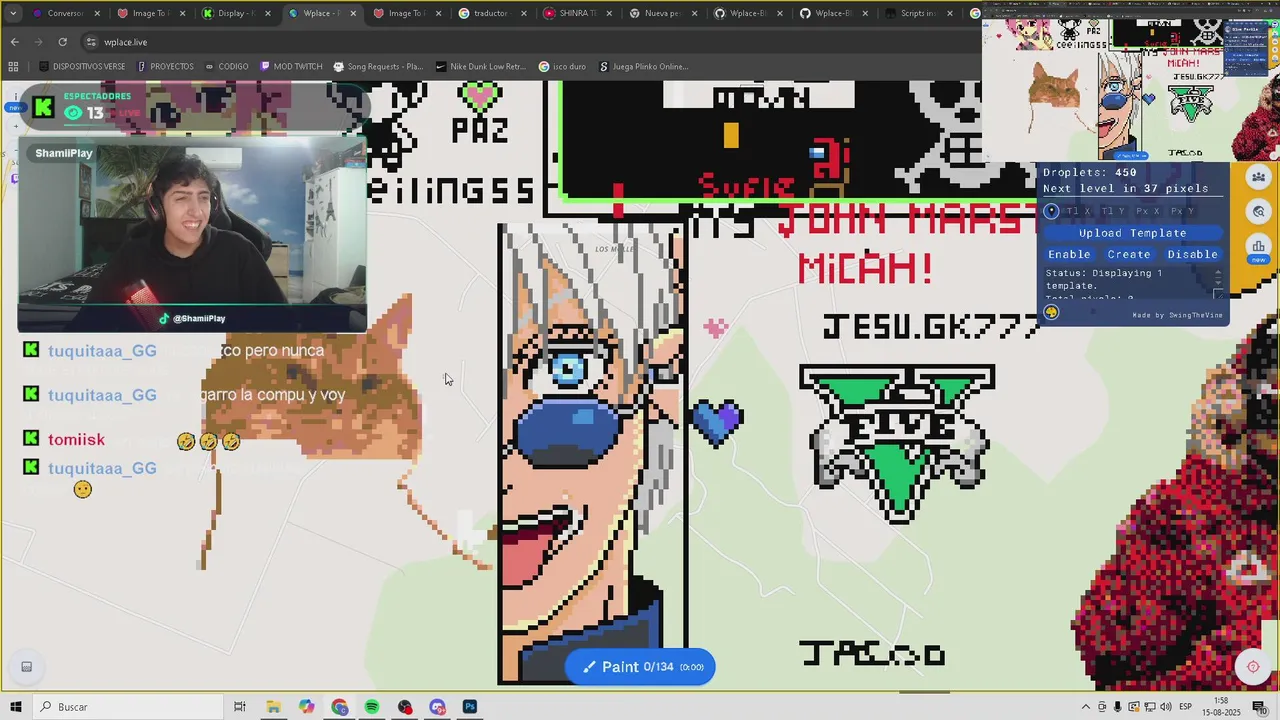Open File Explorer from taskbar
Image resolution: width=1280 pixels, height=720 pixels.
pos(273,707)
